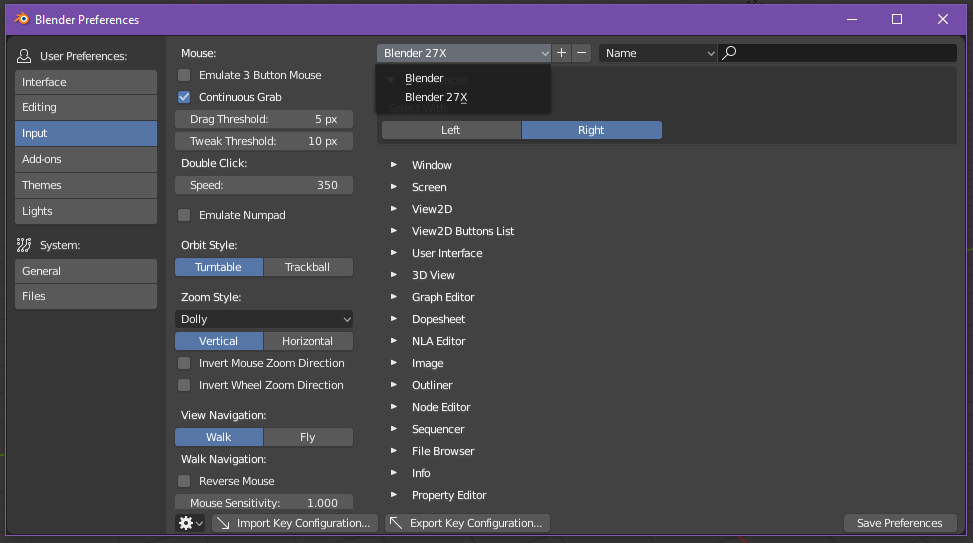Enable Invert Wheel Zoom Direction
973x543 pixels.
coord(184,385)
